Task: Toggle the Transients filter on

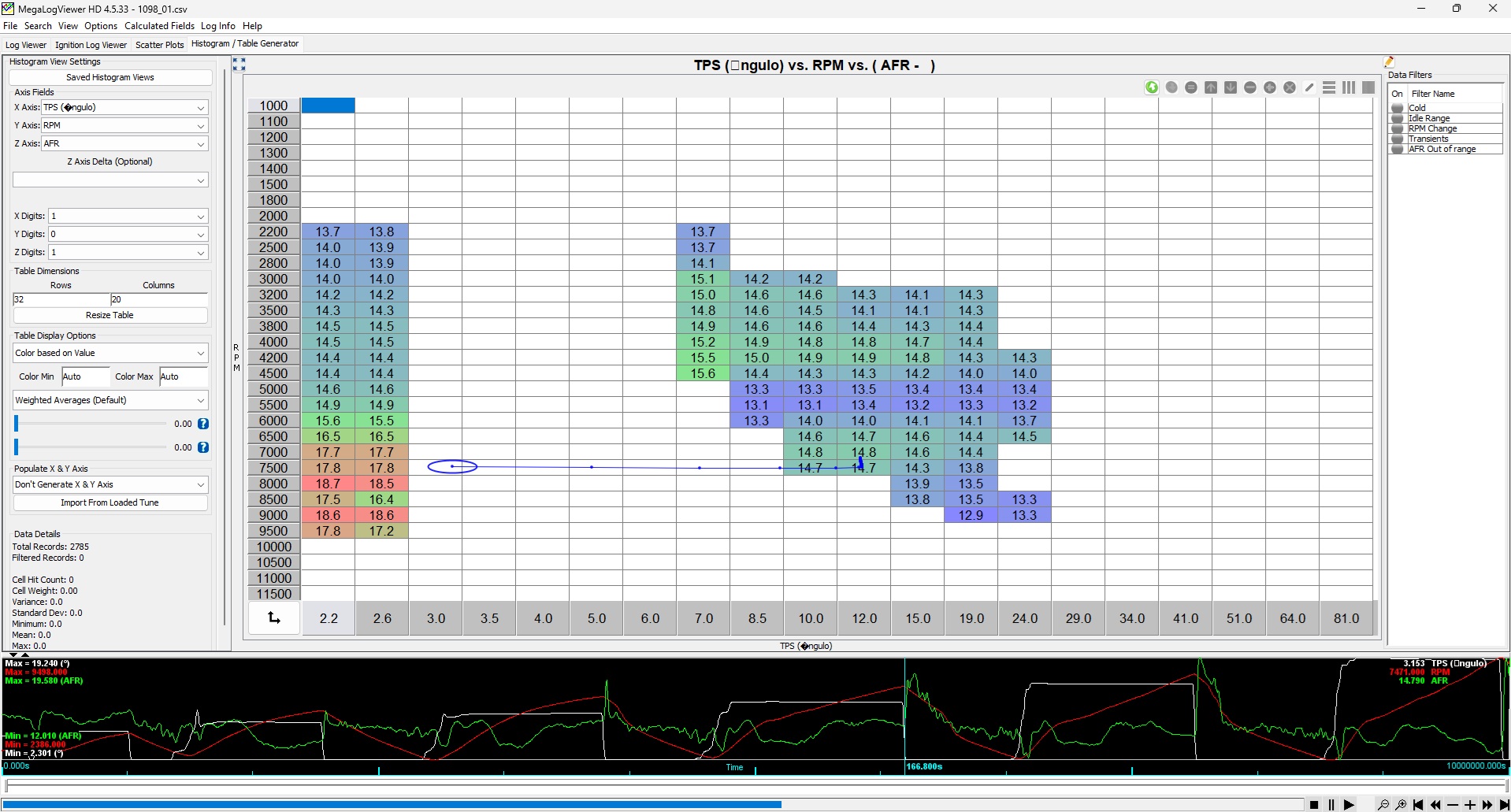Action: [x=1398, y=139]
